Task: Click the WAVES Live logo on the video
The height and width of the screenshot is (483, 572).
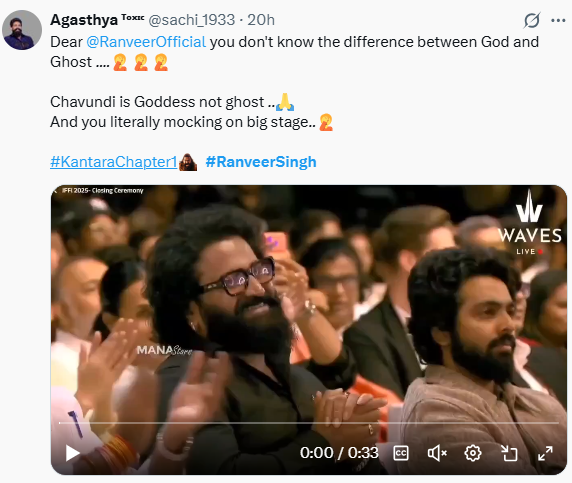Action: coord(530,223)
